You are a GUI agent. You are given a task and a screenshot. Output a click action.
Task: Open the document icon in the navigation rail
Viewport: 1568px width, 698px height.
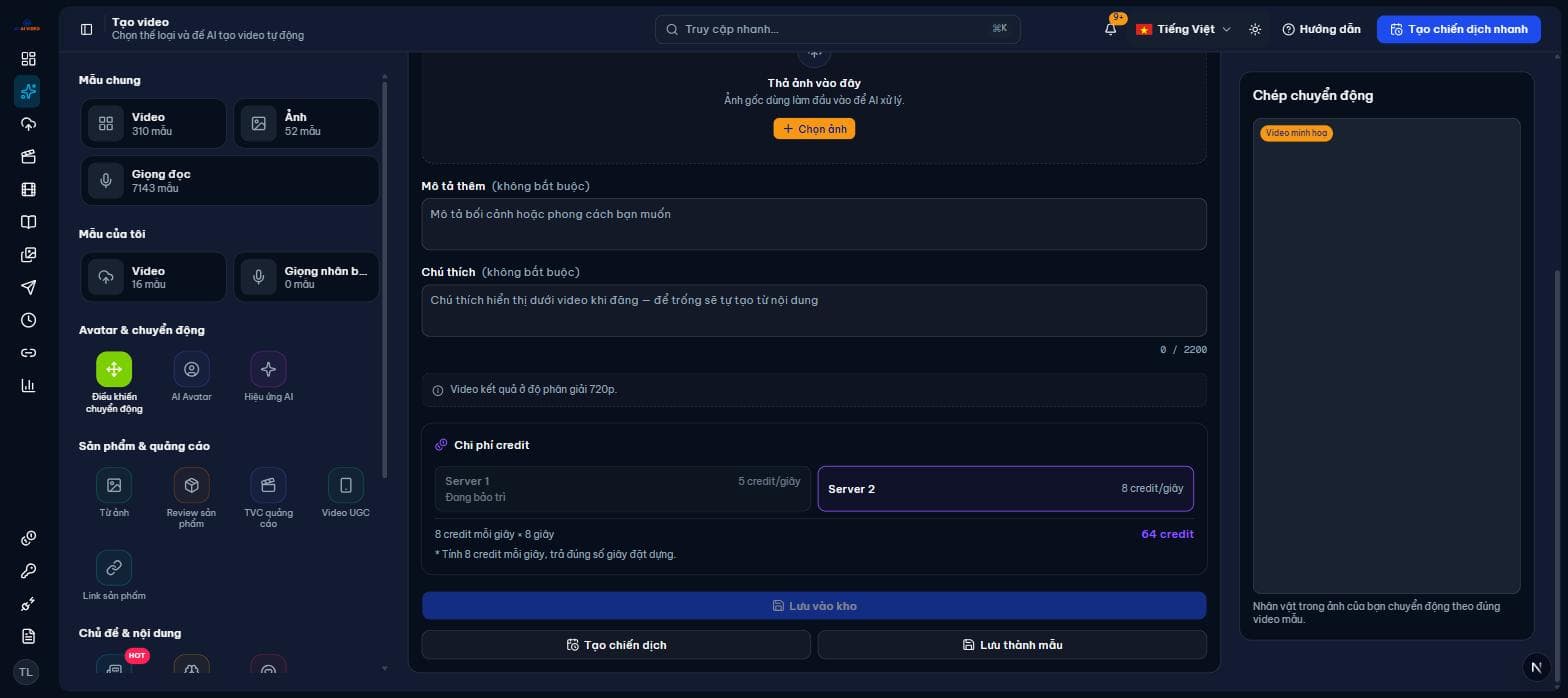pos(28,636)
